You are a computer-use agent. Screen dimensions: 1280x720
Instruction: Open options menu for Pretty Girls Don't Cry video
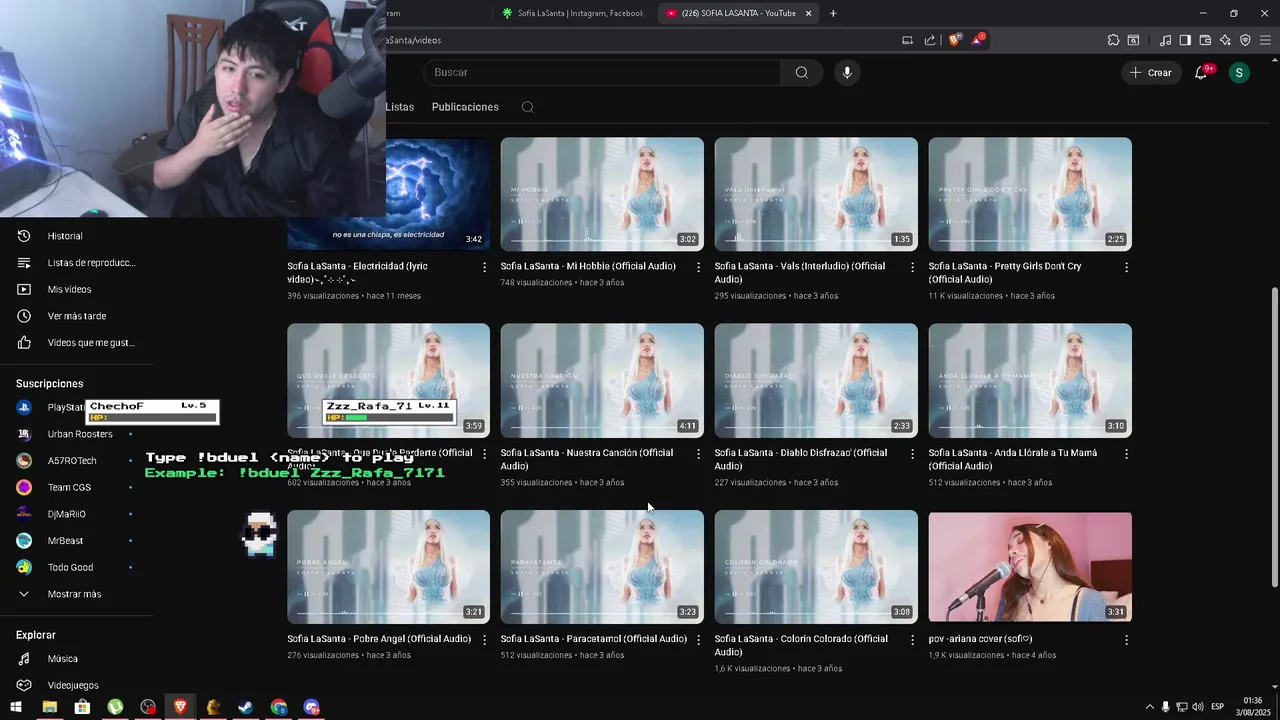tap(1126, 267)
